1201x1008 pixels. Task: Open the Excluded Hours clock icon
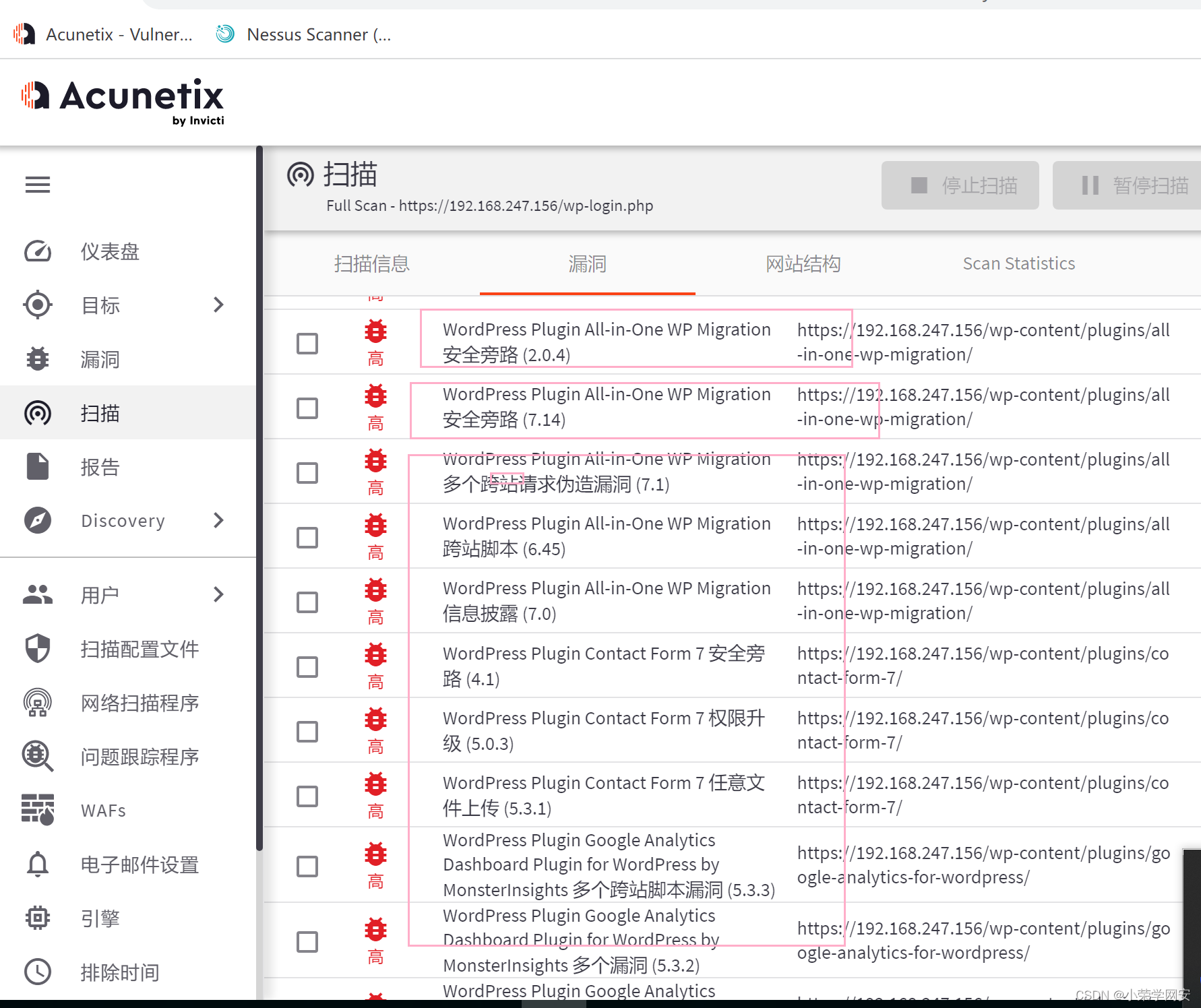(38, 972)
